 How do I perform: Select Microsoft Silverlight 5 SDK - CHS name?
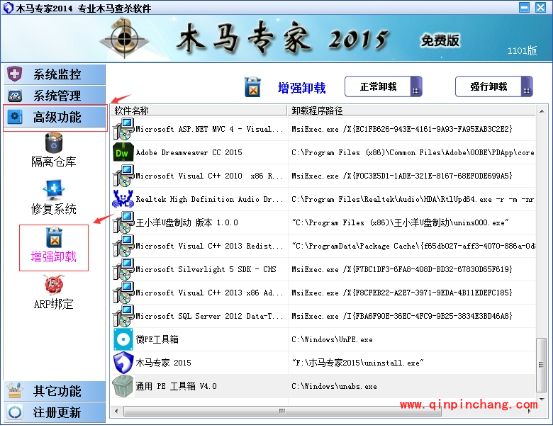click(206, 269)
